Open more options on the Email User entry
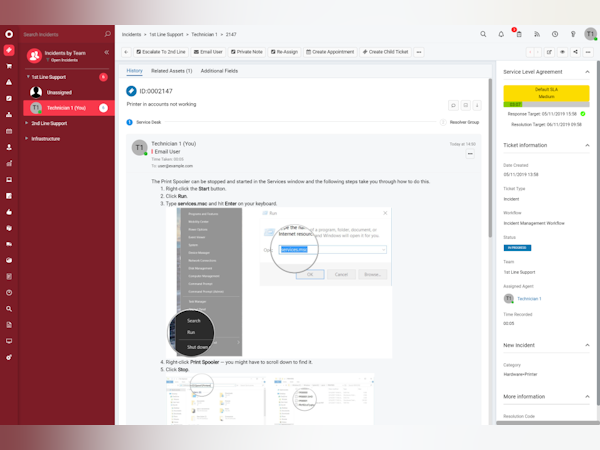The width and height of the screenshot is (600, 450). tap(470, 154)
